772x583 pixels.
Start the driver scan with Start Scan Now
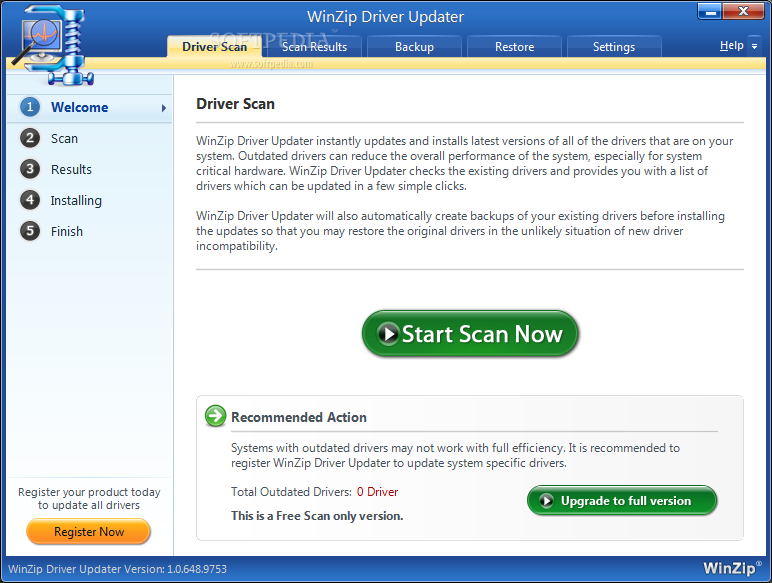tap(470, 334)
